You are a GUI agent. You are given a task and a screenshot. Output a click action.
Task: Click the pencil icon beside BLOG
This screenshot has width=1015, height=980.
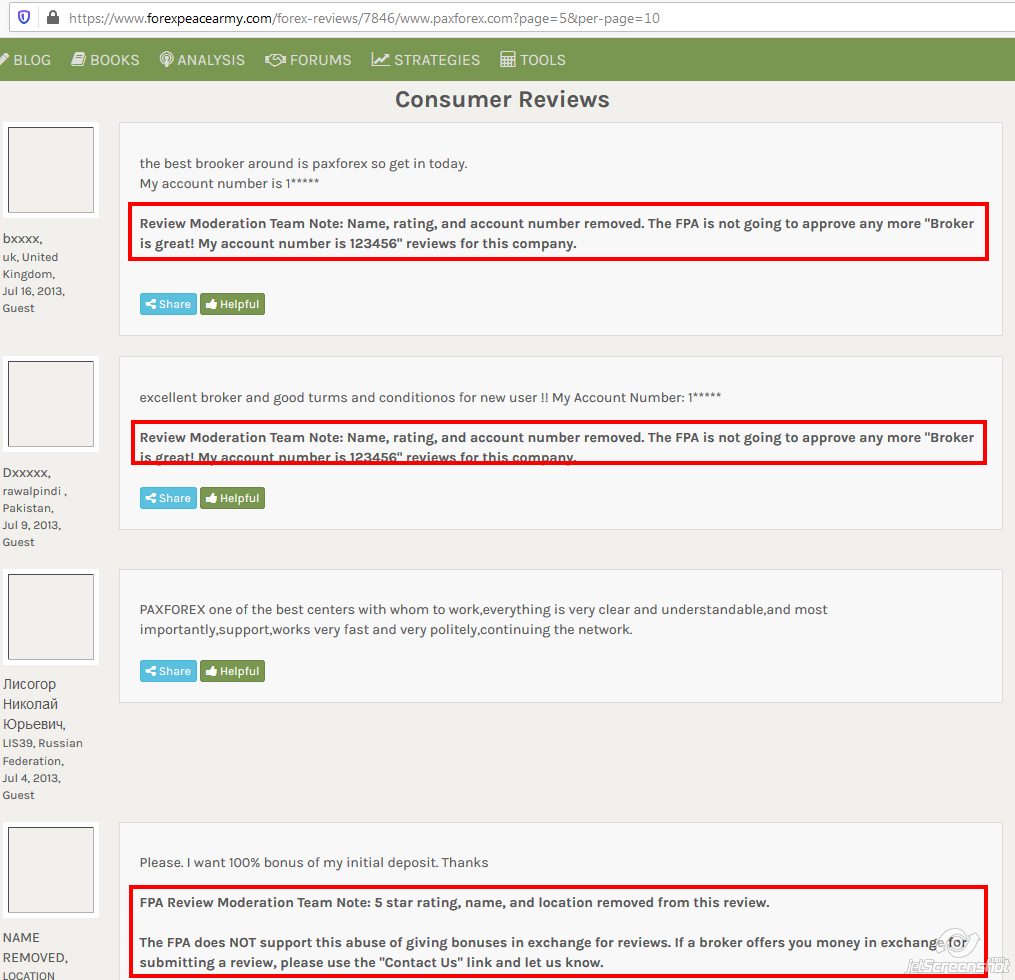[4, 60]
